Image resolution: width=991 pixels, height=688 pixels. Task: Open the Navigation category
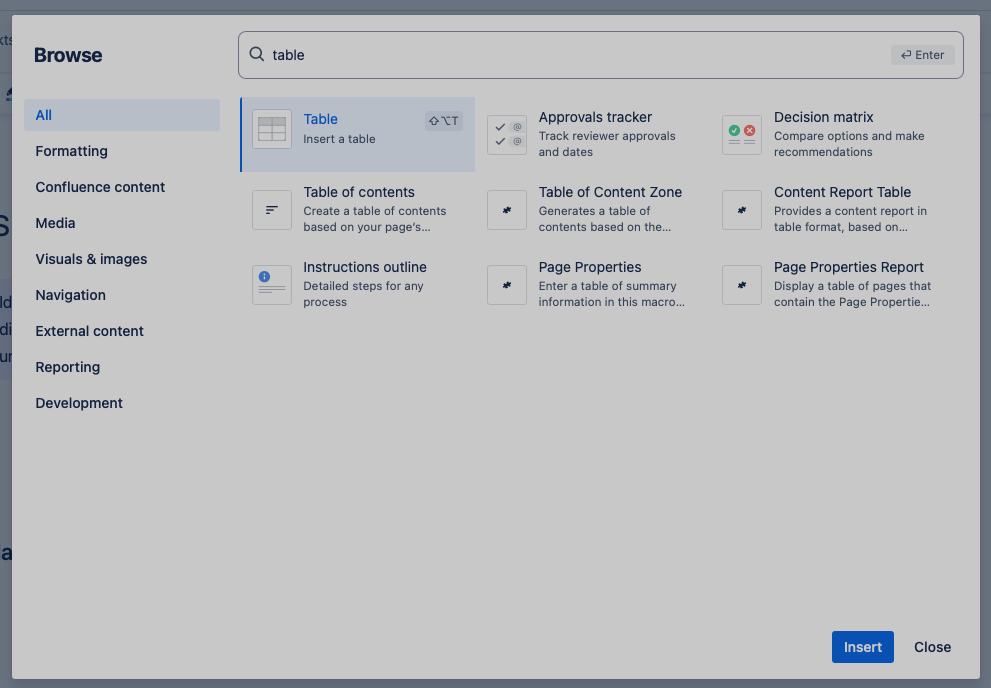click(122, 295)
